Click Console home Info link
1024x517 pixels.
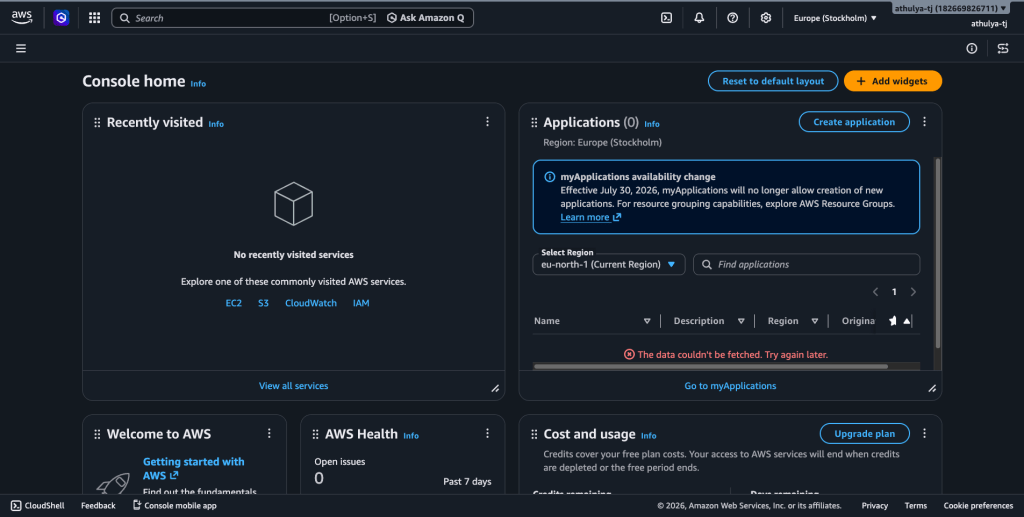198,84
